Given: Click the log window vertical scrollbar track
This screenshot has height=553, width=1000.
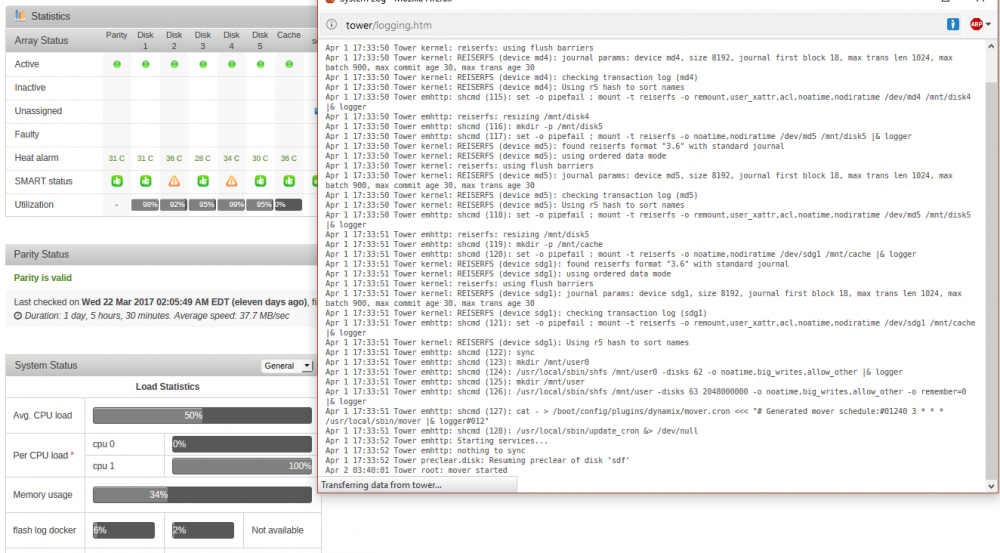Looking at the screenshot, I should click(990, 266).
